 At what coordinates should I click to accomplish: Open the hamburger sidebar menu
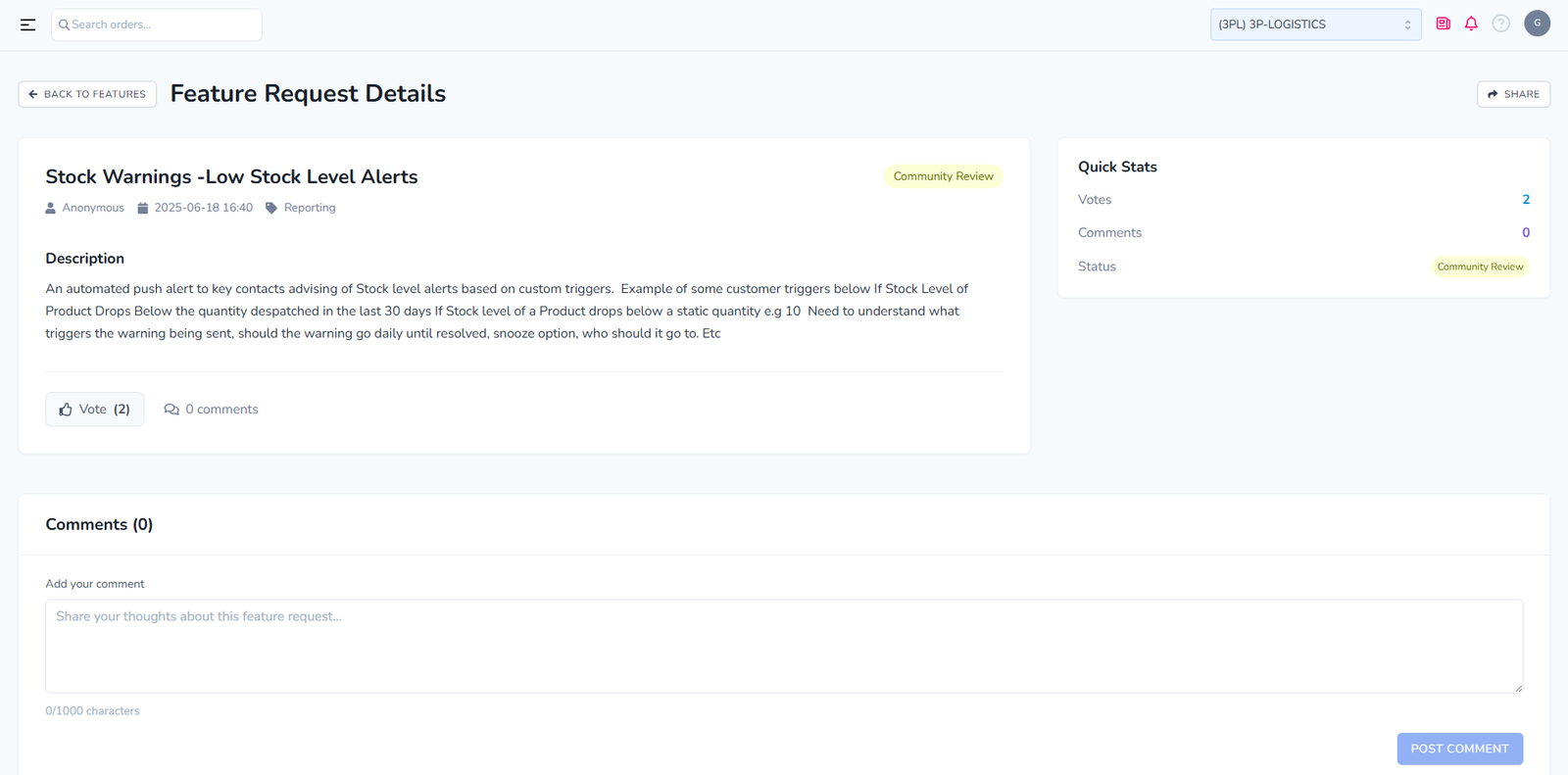27,24
